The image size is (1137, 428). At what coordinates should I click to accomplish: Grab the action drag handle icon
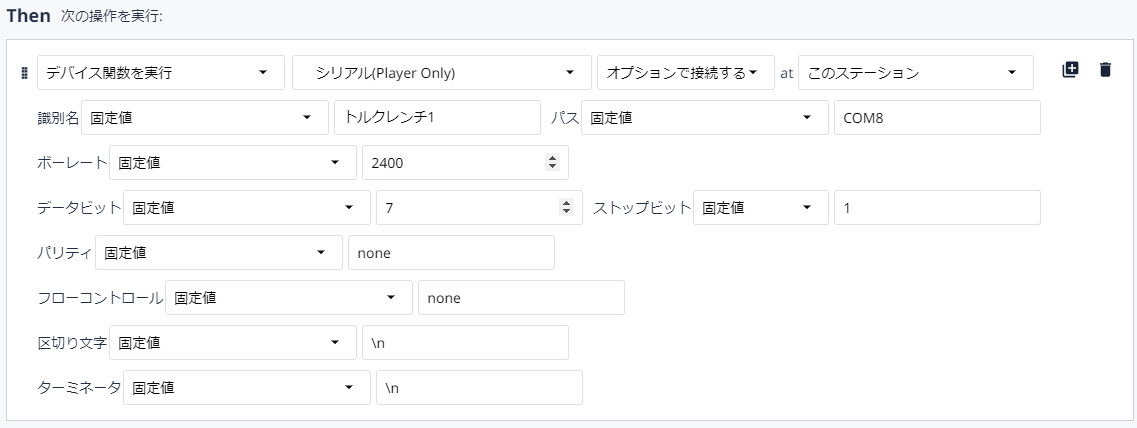click(24, 73)
